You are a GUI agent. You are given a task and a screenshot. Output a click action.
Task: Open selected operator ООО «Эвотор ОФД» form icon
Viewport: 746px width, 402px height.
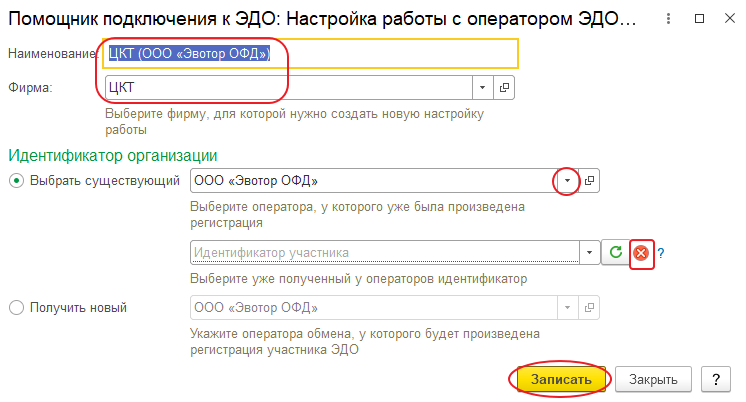[x=589, y=180]
